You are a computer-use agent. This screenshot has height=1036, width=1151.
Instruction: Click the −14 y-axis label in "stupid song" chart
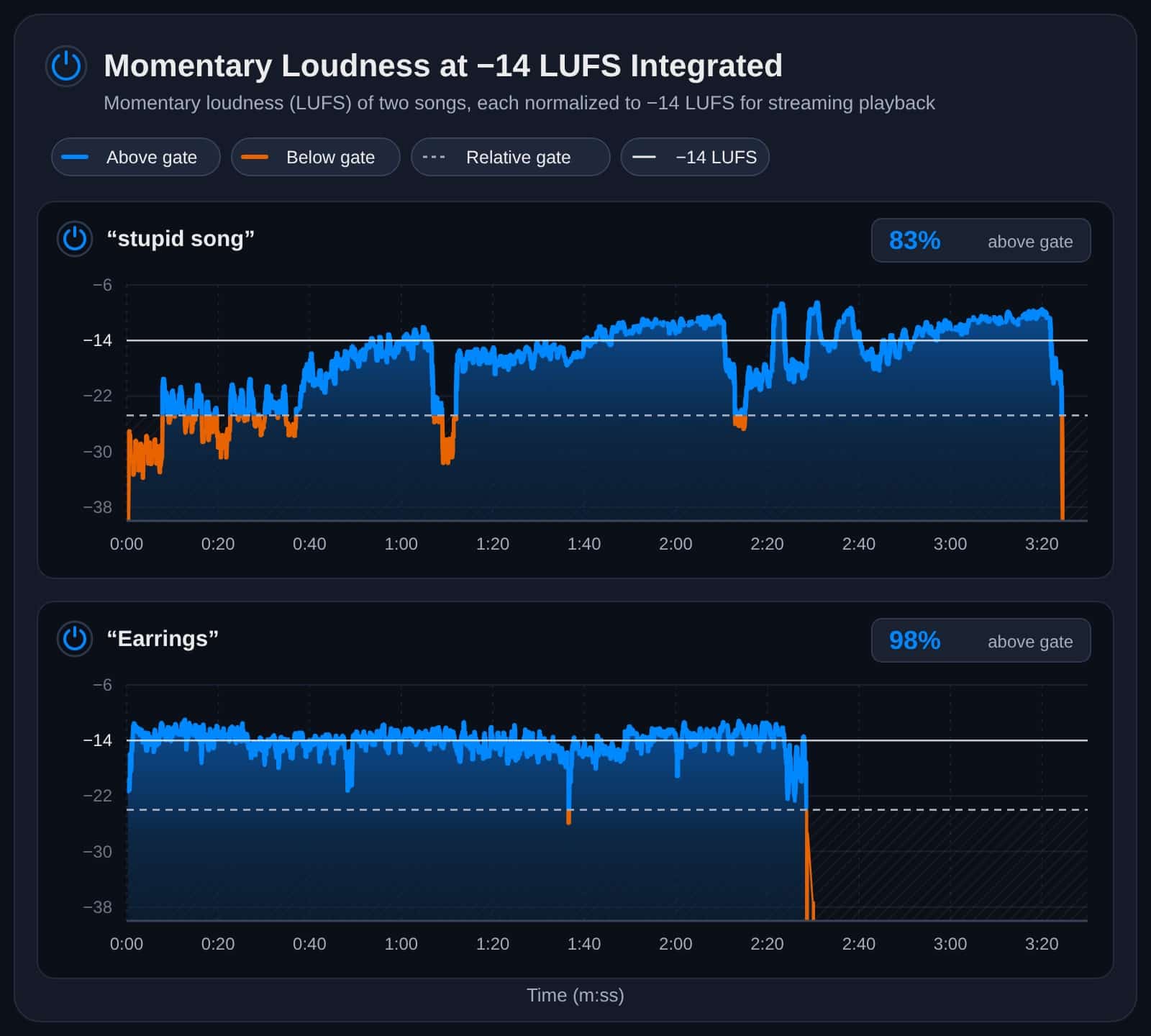point(98,340)
